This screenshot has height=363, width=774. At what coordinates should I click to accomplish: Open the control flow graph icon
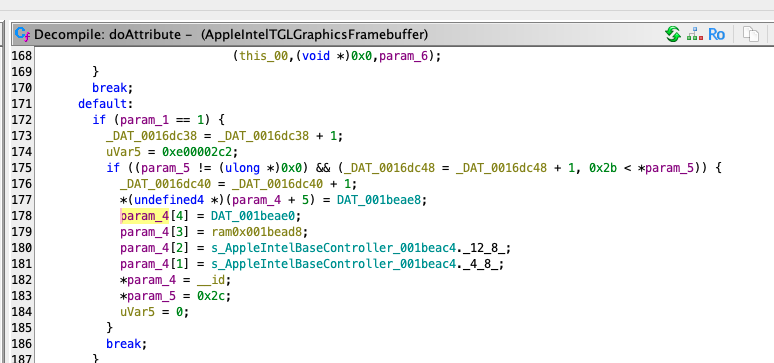pyautogui.click(x=695, y=34)
